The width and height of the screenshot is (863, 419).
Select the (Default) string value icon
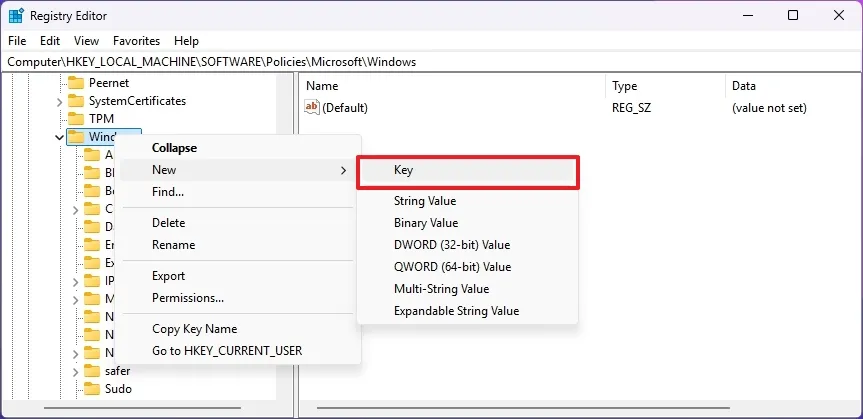(x=312, y=108)
